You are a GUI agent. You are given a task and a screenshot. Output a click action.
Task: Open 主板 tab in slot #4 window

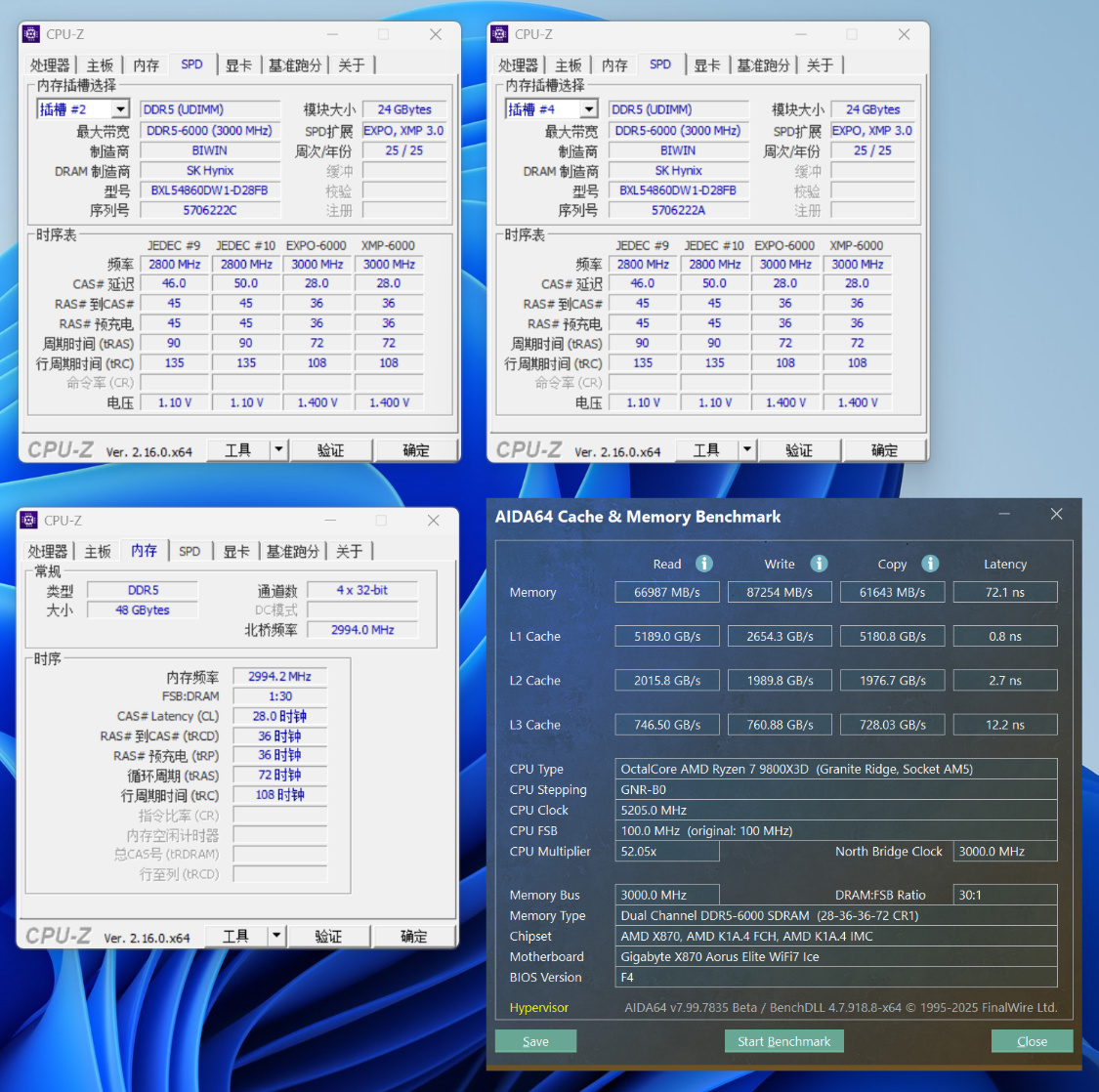[x=569, y=65]
